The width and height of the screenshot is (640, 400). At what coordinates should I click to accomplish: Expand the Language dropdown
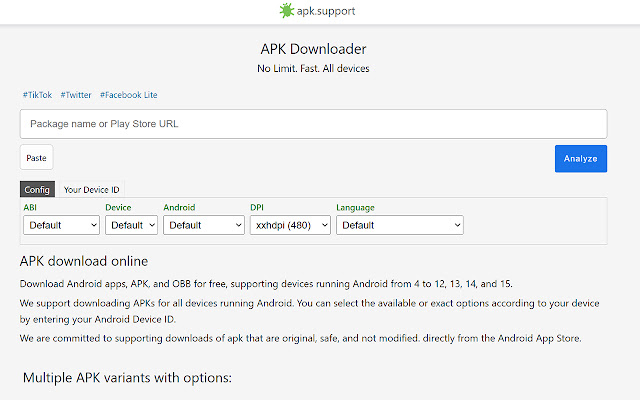coord(400,225)
